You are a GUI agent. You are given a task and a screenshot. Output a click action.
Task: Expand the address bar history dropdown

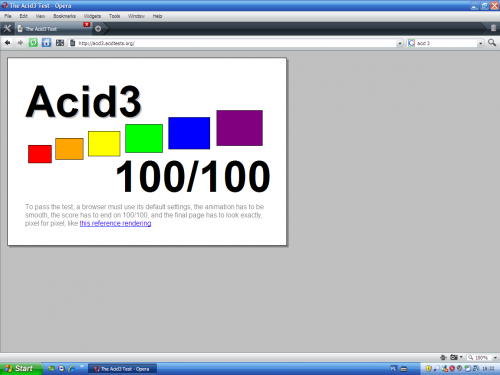(x=400, y=43)
